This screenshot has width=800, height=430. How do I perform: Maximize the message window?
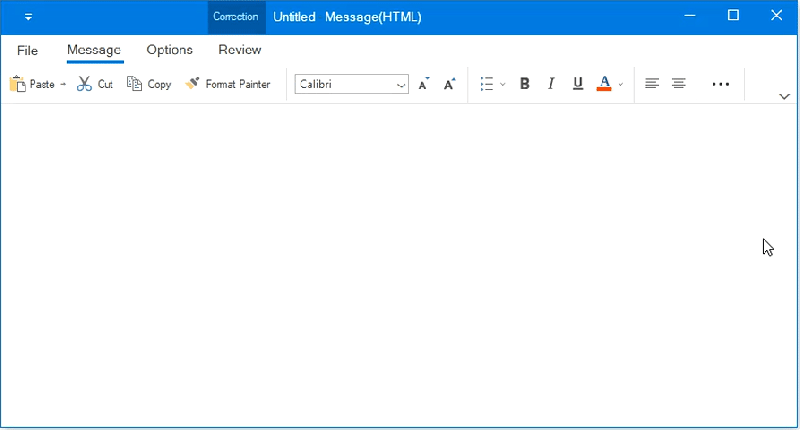tap(733, 15)
